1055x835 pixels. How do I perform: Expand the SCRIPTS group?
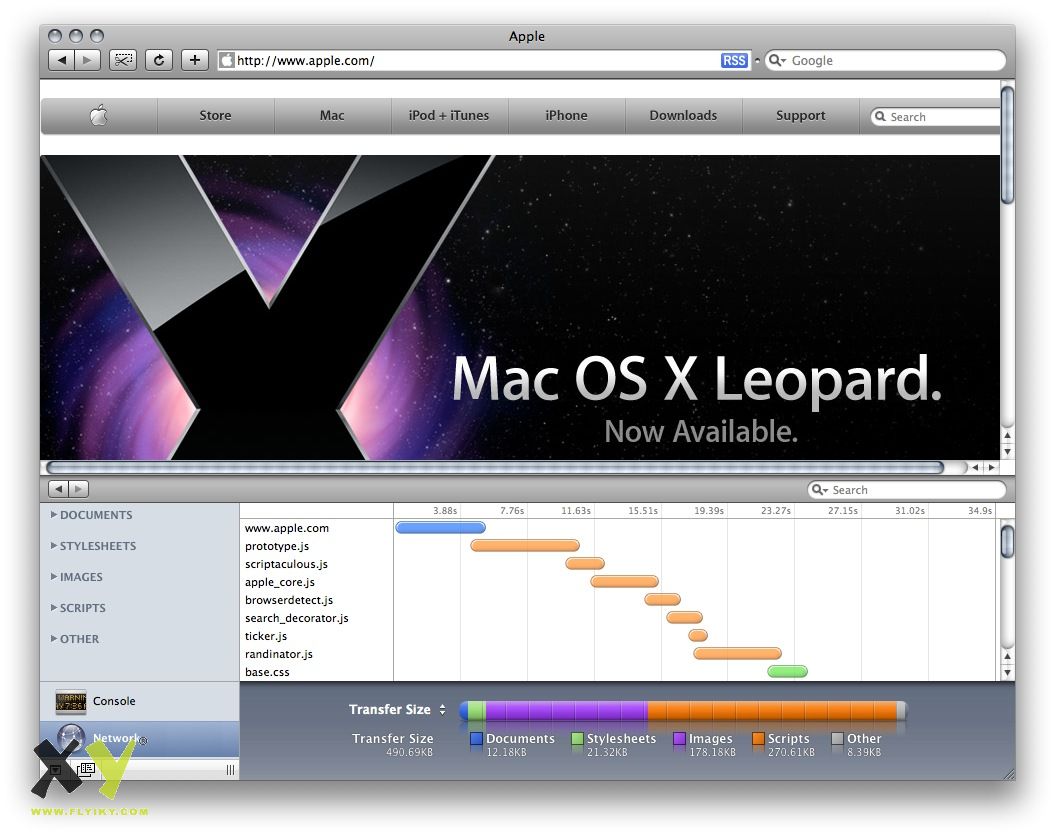pyautogui.click(x=54, y=608)
